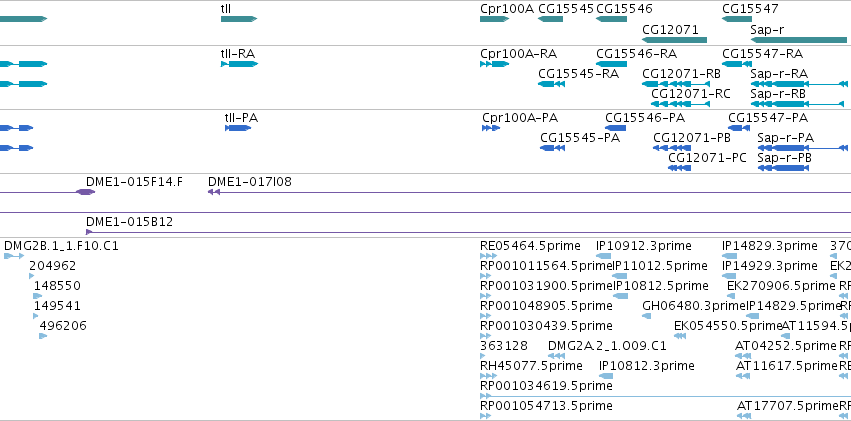
Task: Select the RP001054713.5prime EST
Action: [x=486, y=416]
